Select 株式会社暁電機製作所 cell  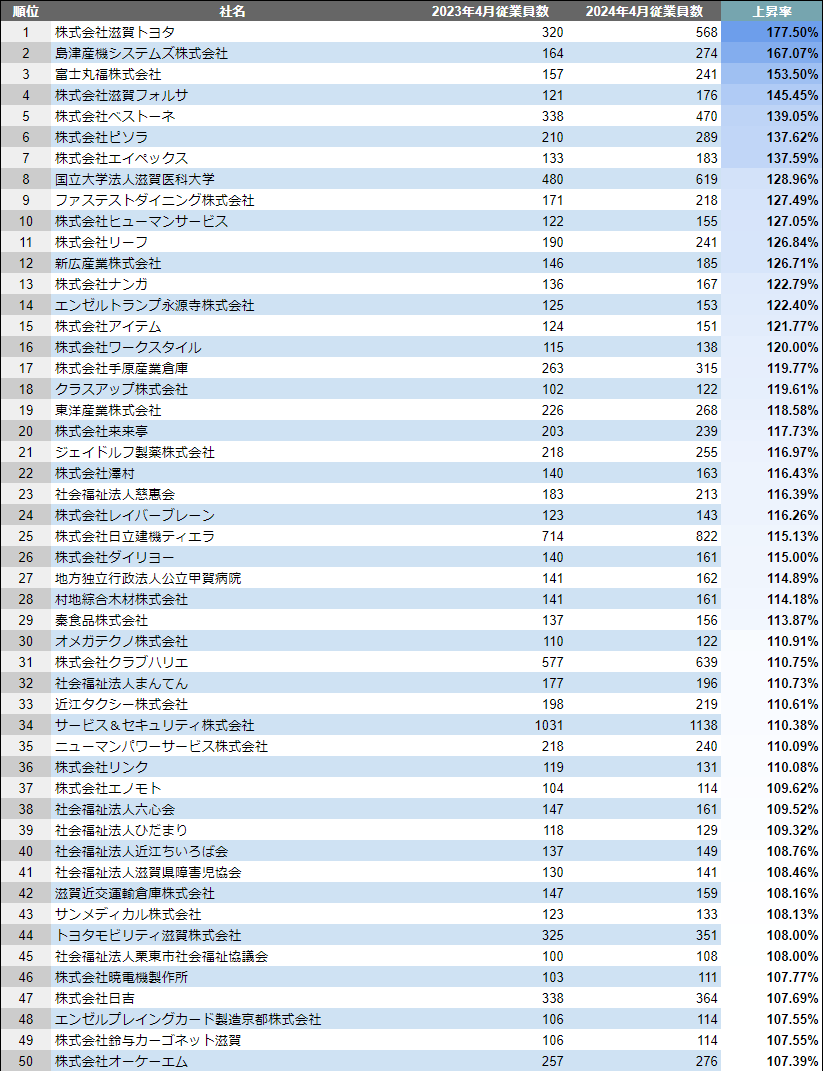[233, 977]
